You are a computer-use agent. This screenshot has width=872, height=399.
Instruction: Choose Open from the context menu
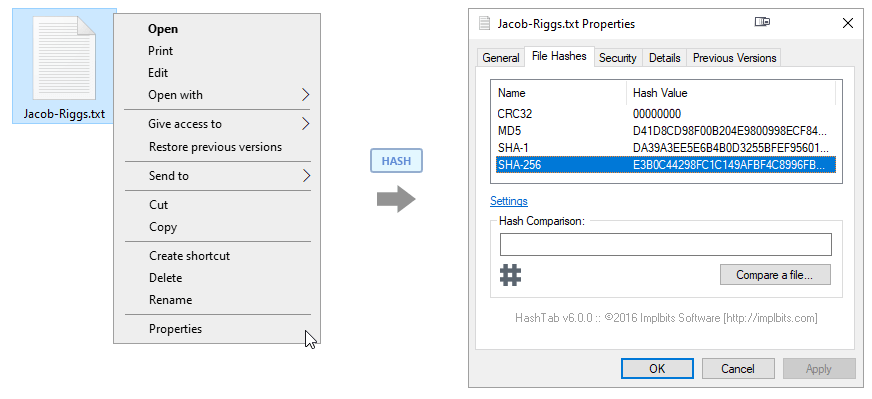tap(163, 29)
